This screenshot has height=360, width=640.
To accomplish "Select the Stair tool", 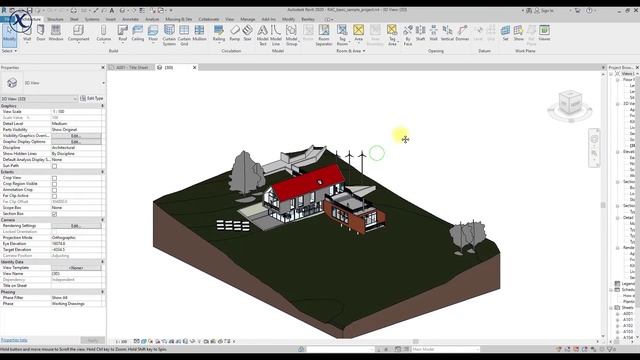I will [247, 33].
